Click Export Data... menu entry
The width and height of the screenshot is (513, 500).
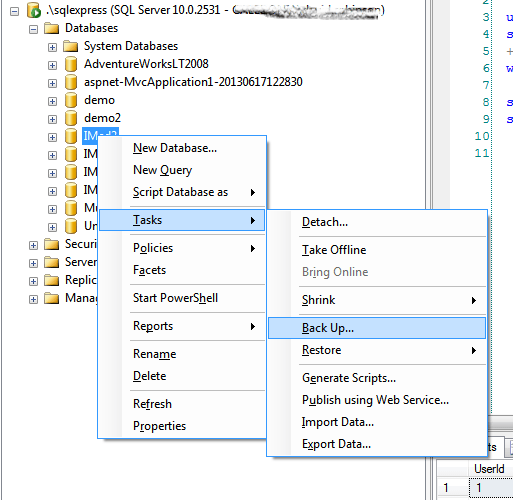[377, 444]
